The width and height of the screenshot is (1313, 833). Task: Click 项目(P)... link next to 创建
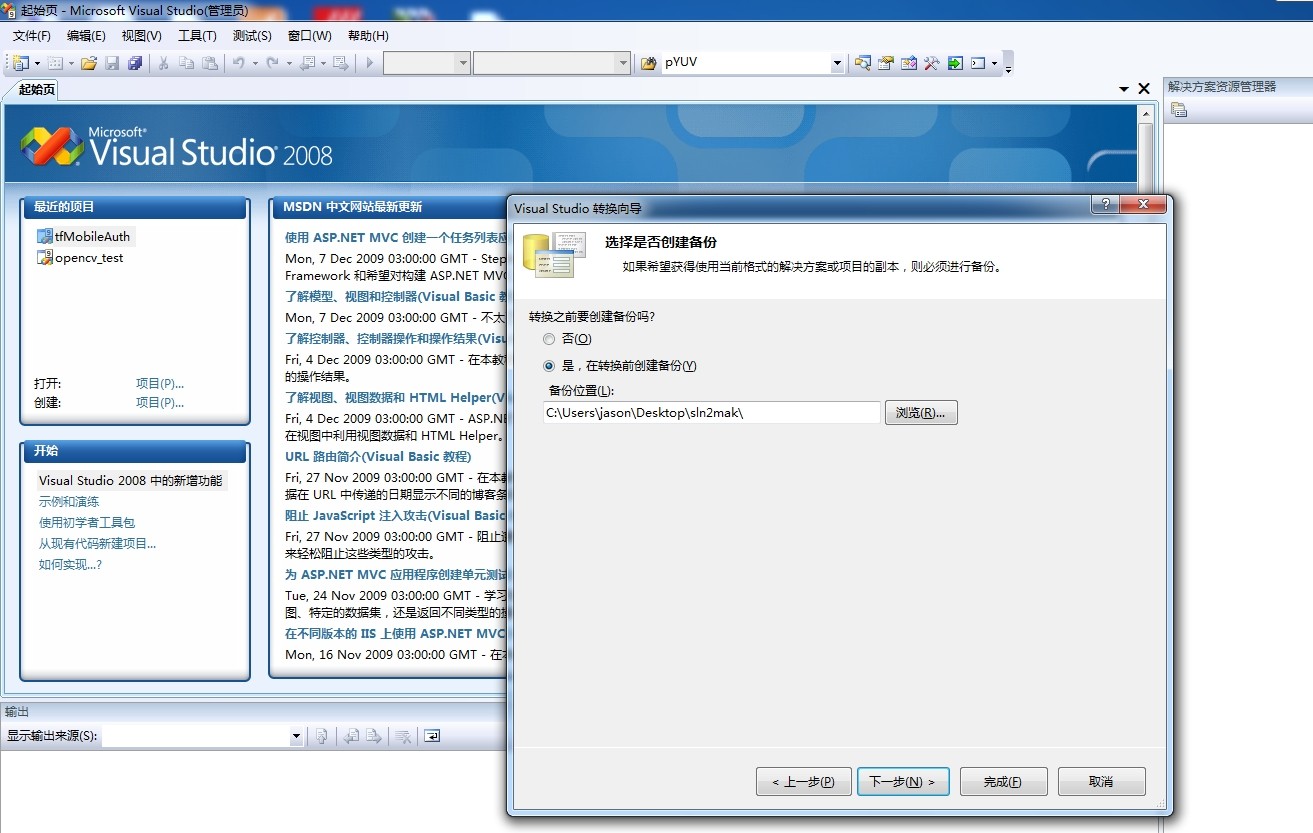(160, 402)
